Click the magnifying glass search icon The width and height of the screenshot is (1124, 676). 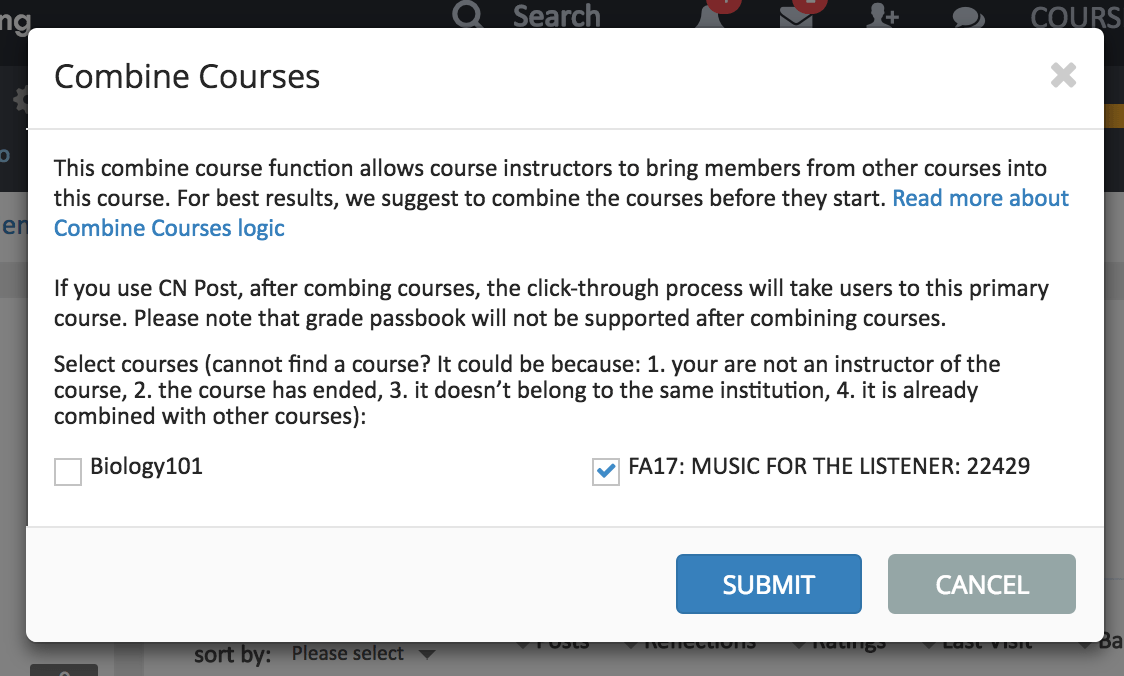[x=467, y=14]
